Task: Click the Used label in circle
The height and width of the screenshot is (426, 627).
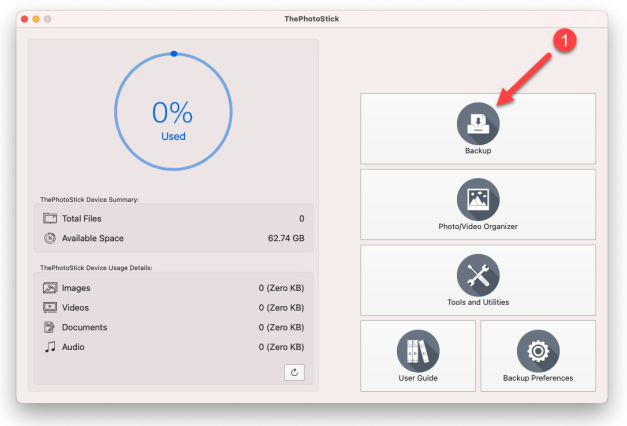Action: pyautogui.click(x=173, y=136)
